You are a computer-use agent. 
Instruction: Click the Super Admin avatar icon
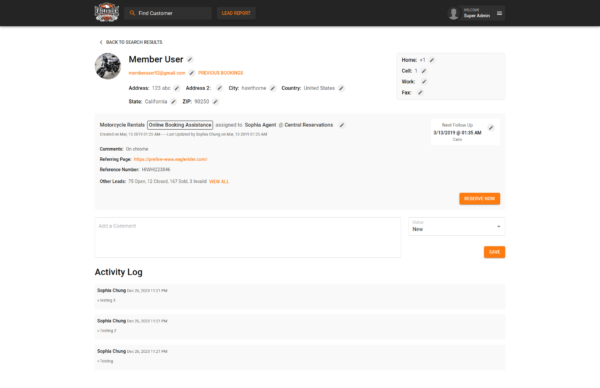(453, 13)
